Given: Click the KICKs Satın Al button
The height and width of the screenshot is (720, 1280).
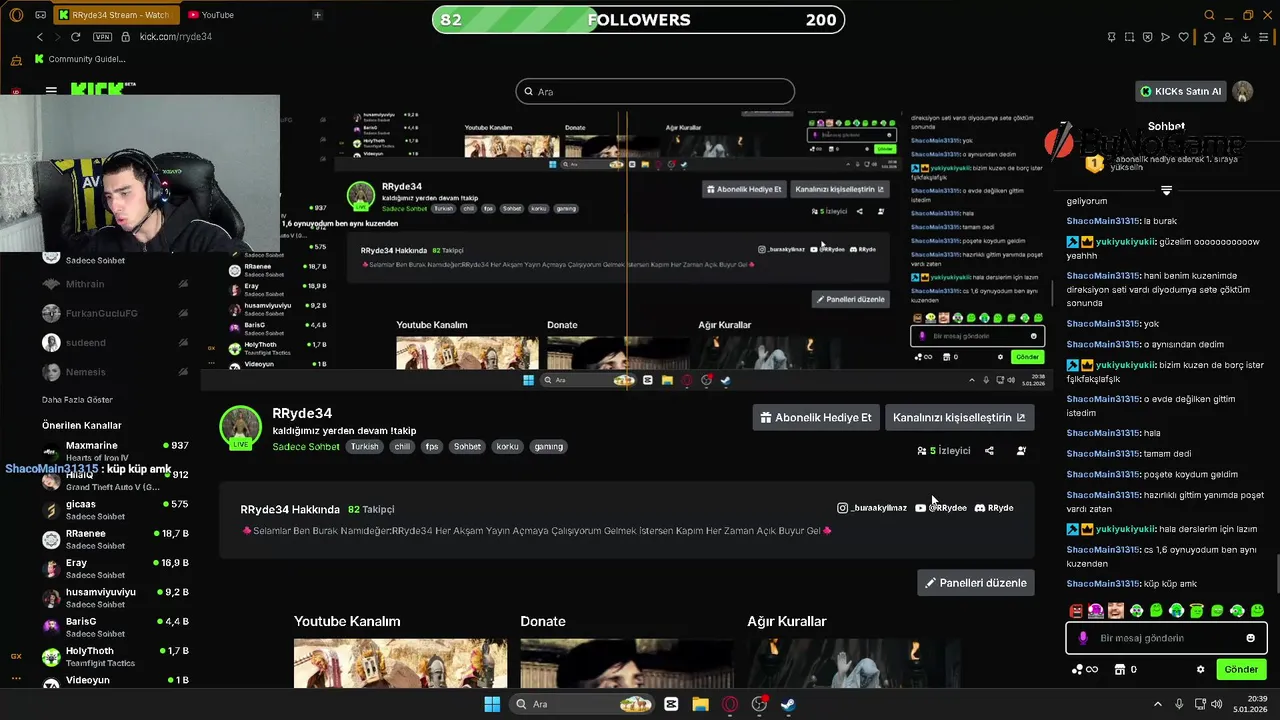Looking at the screenshot, I should click(1181, 91).
